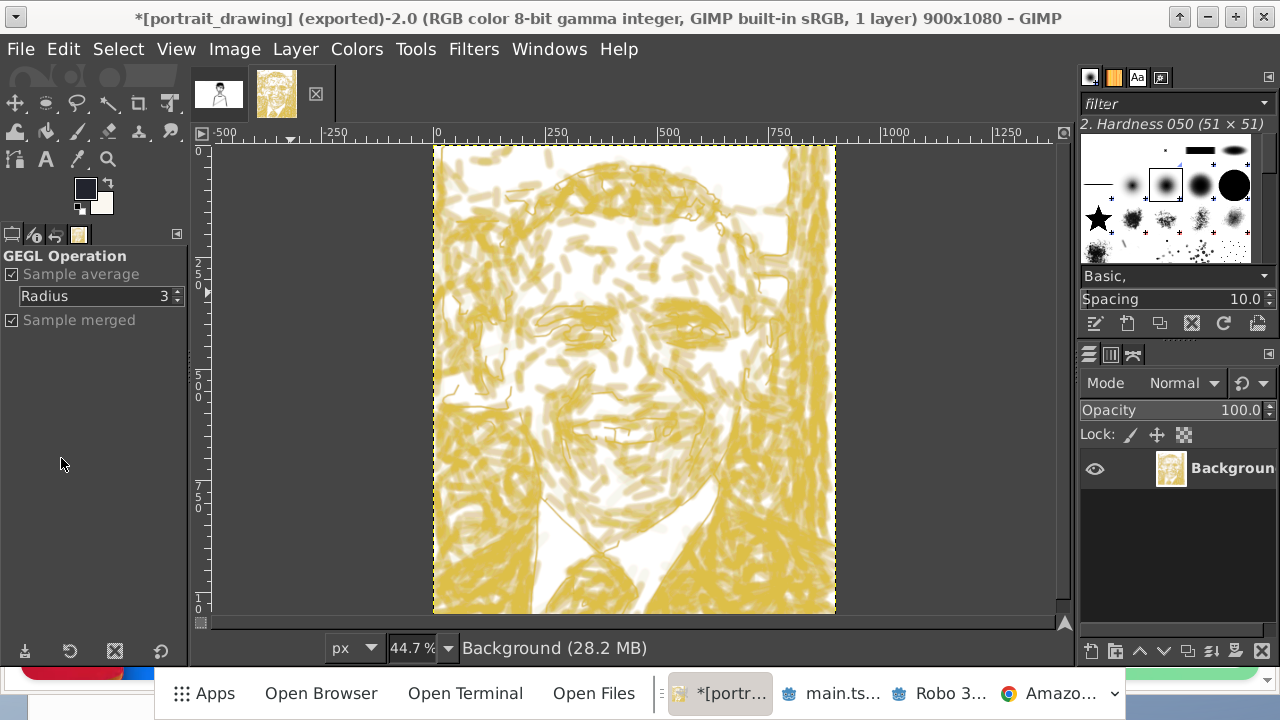
Task: Toggle the Sample average checkbox
Action: [x=12, y=274]
